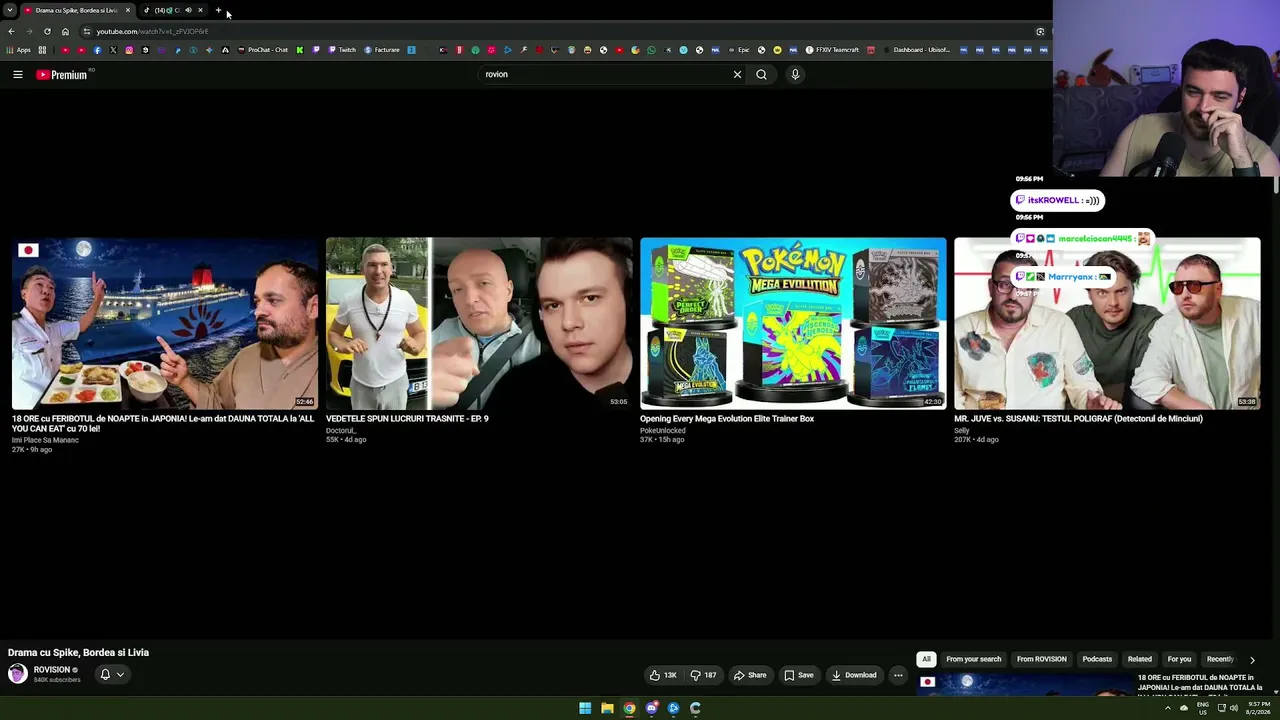Open the Instagram bookmark icon
This screenshot has width=1280, height=720.
point(129,50)
